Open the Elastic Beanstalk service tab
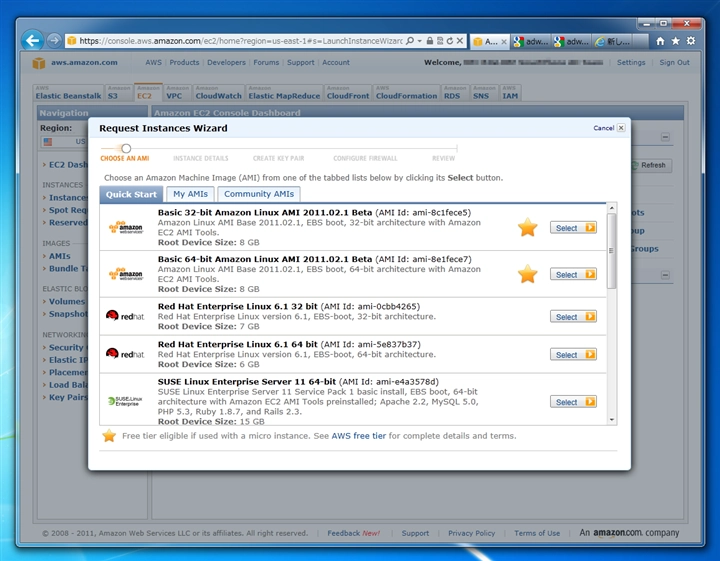 point(68,93)
